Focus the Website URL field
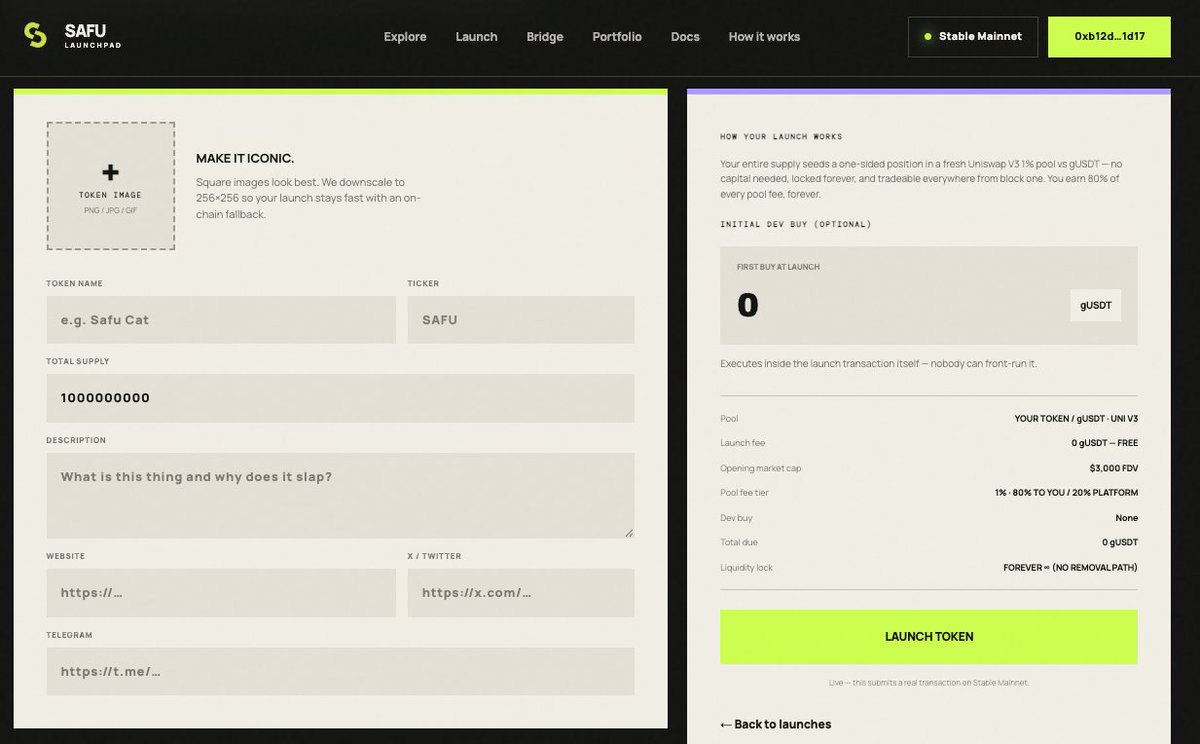The width and height of the screenshot is (1200, 744). (221, 593)
